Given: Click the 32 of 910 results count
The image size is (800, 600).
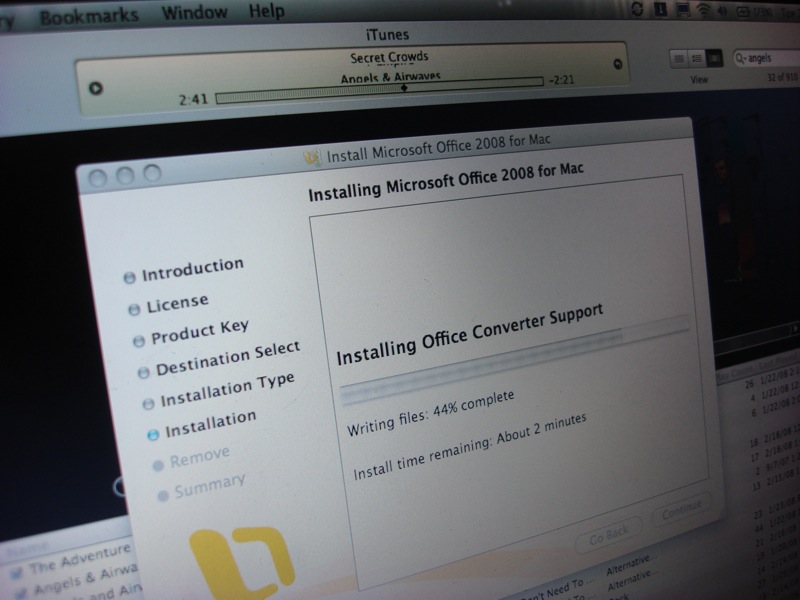Looking at the screenshot, I should pyautogui.click(x=783, y=78).
